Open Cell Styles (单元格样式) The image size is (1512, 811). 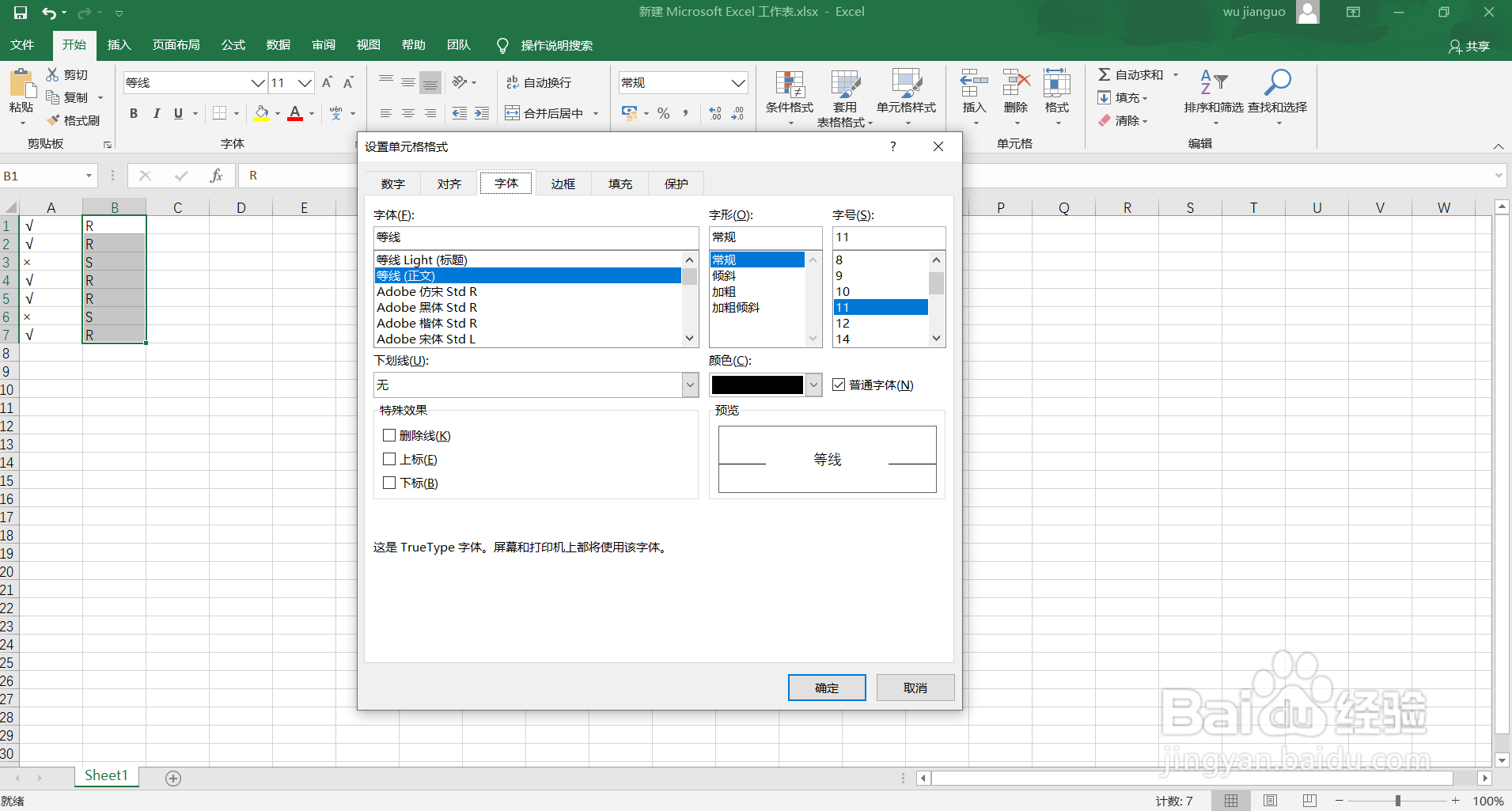[x=904, y=97]
